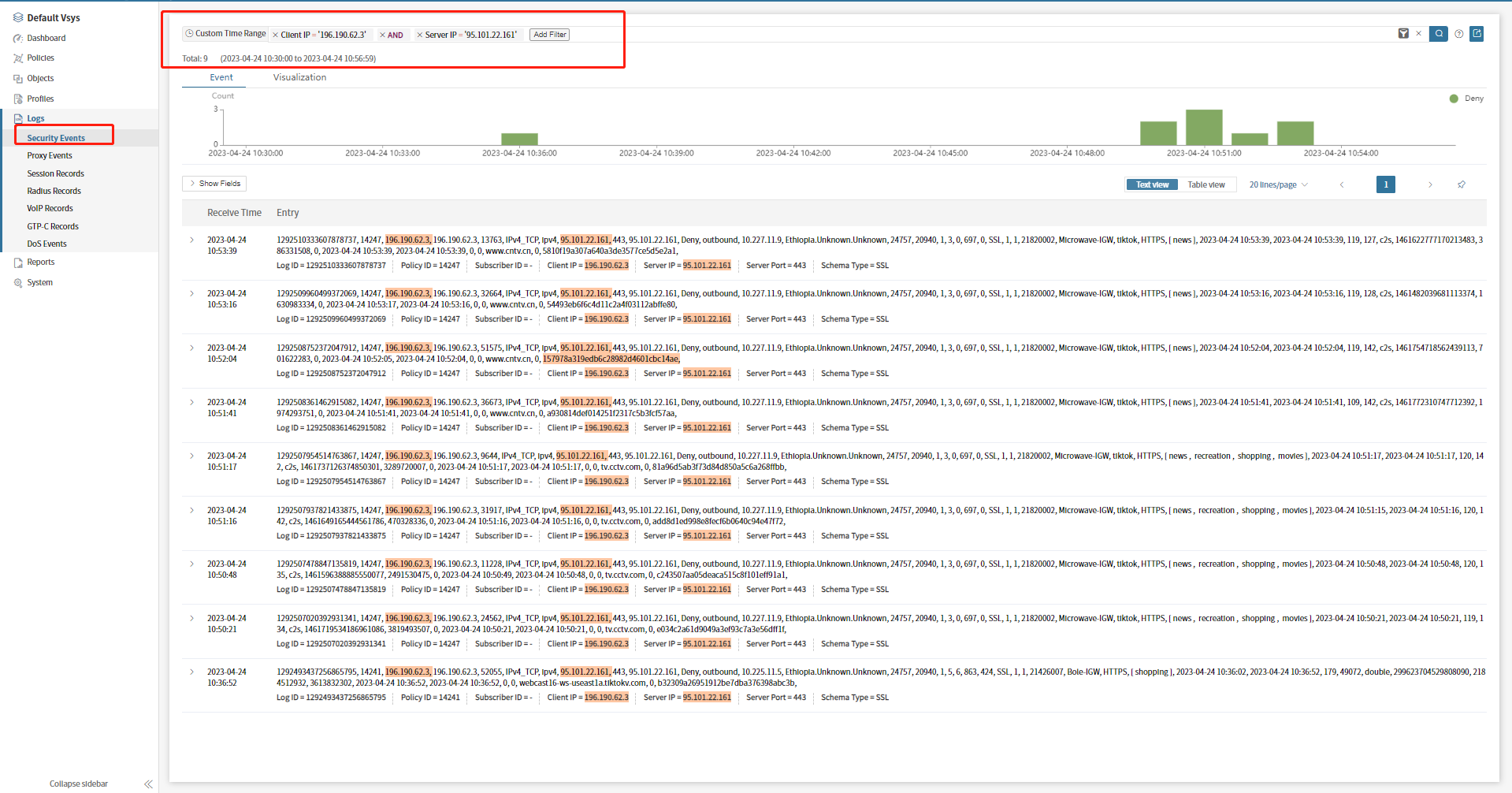Click the Add Filter button
Image resolution: width=1512 pixels, height=793 pixels.
(x=550, y=35)
